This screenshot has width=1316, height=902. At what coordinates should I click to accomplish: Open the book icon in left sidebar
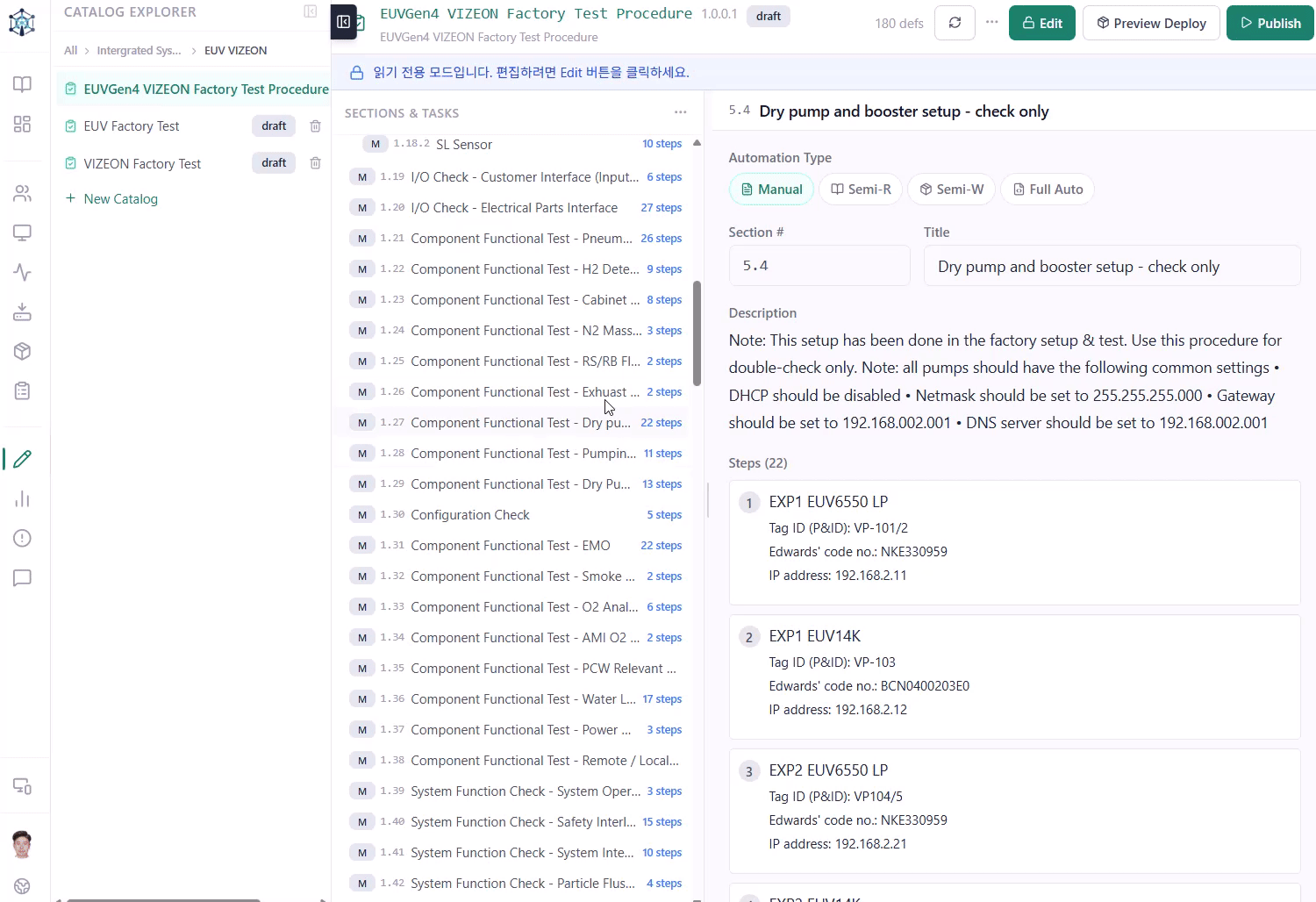[x=23, y=84]
